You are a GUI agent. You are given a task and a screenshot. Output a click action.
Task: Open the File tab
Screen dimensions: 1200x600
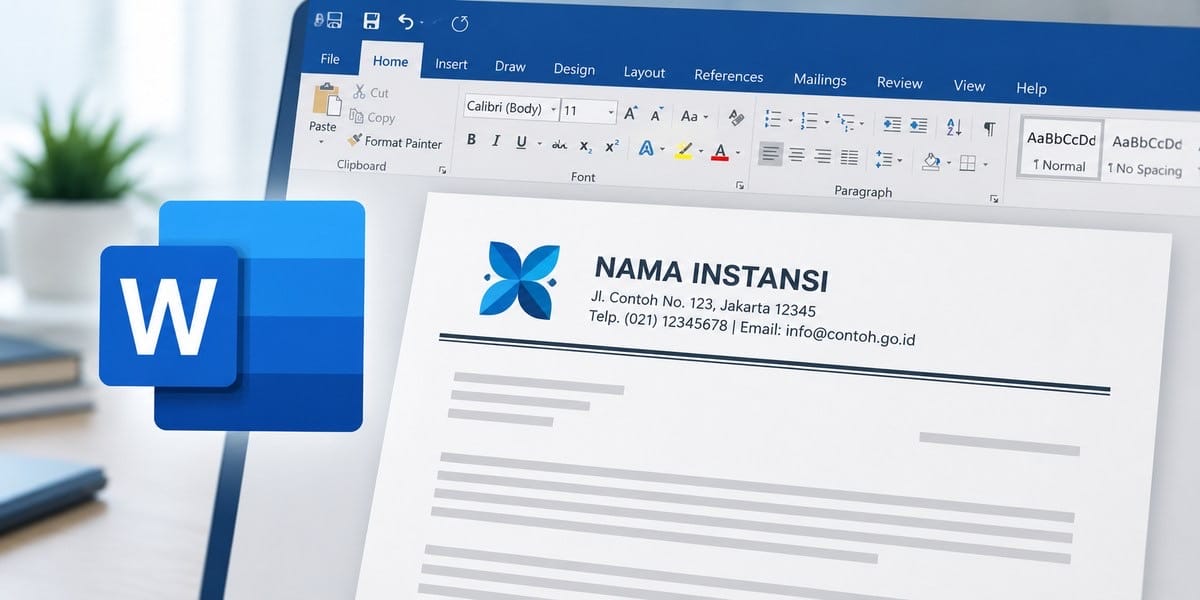(330, 59)
